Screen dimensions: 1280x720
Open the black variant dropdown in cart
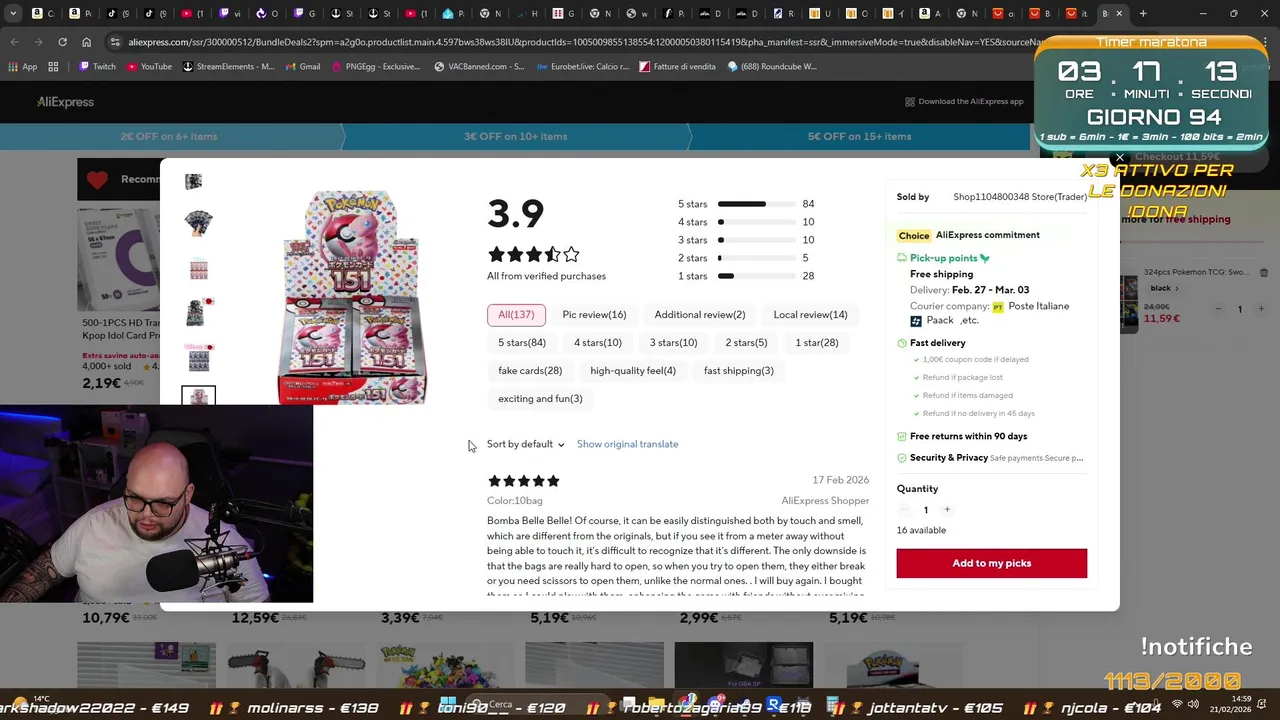click(1165, 288)
